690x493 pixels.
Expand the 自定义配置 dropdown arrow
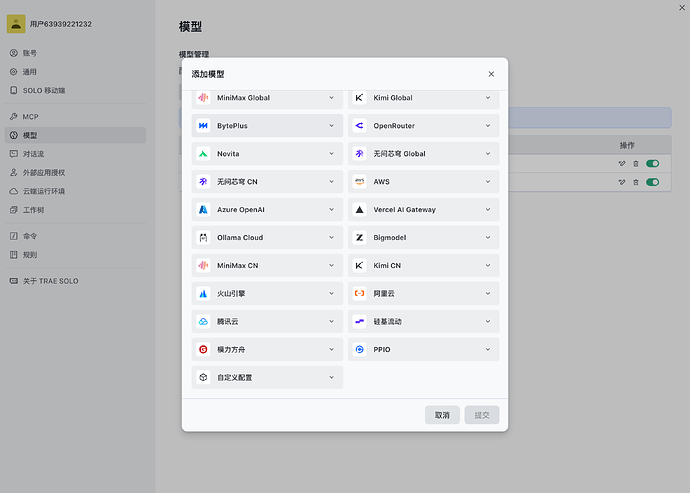(331, 377)
